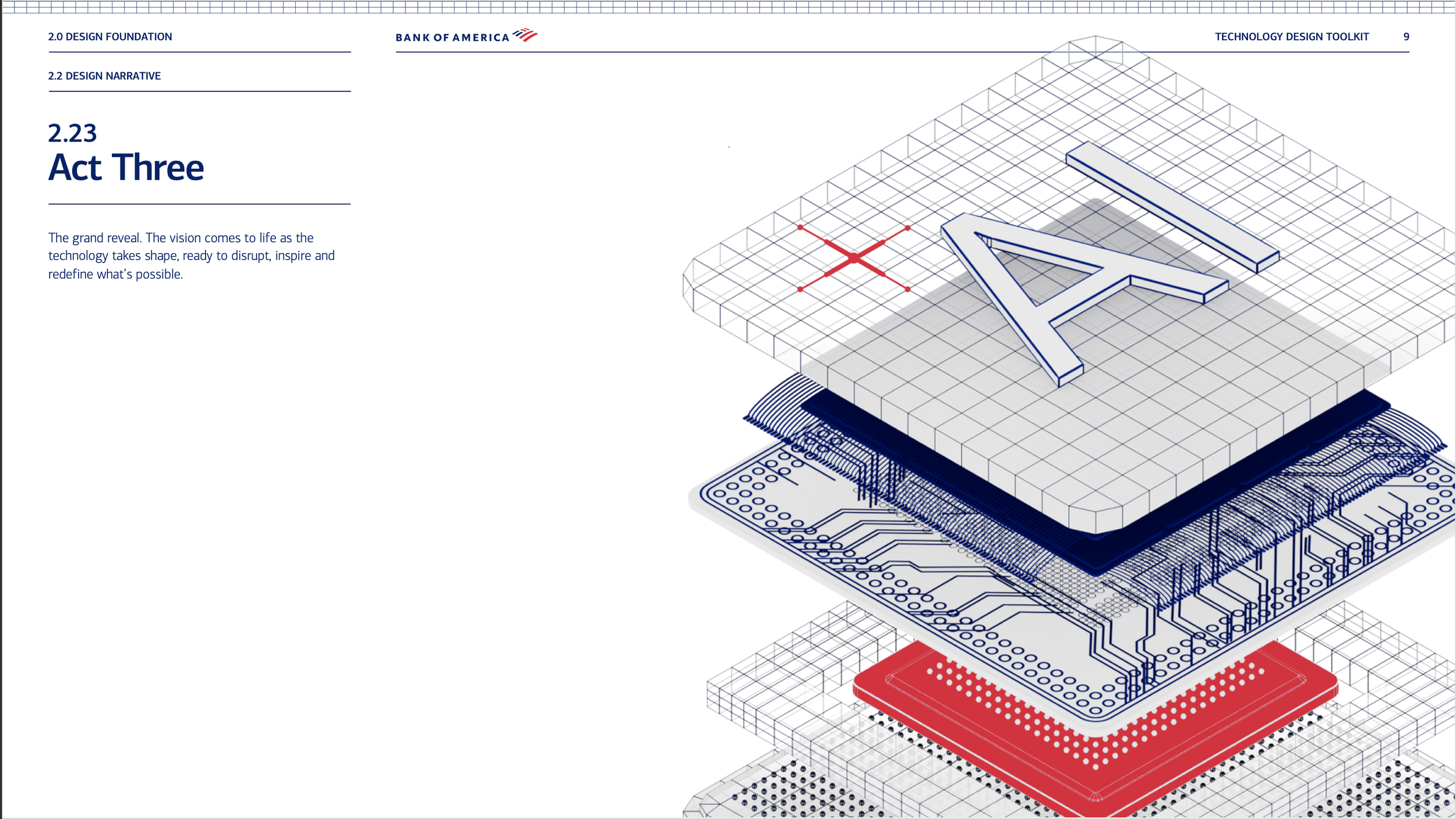The height and width of the screenshot is (819, 1456).
Task: Click the Technology Design Toolkit header text
Action: [1291, 37]
